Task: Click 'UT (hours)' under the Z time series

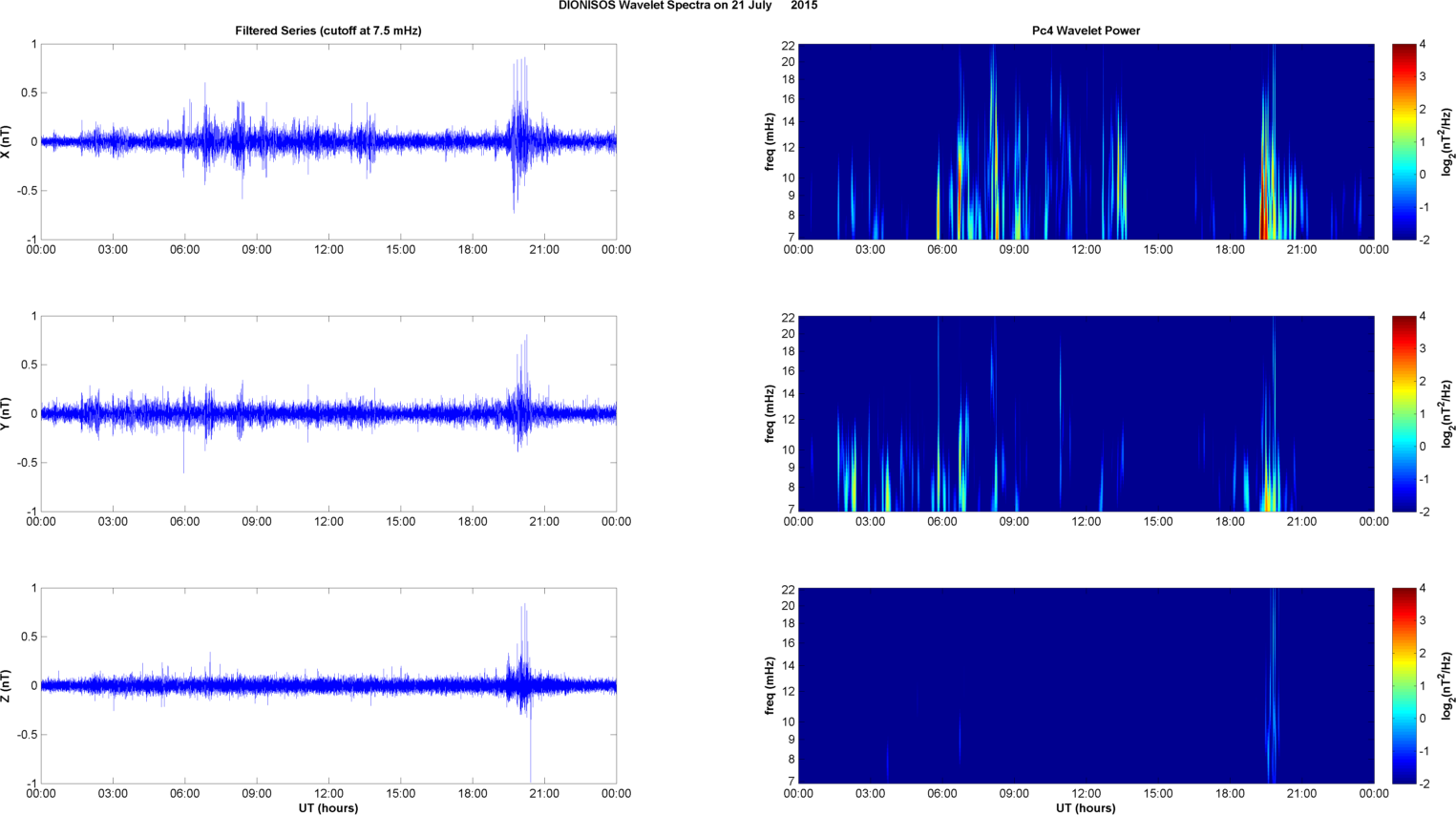Action: [328, 808]
